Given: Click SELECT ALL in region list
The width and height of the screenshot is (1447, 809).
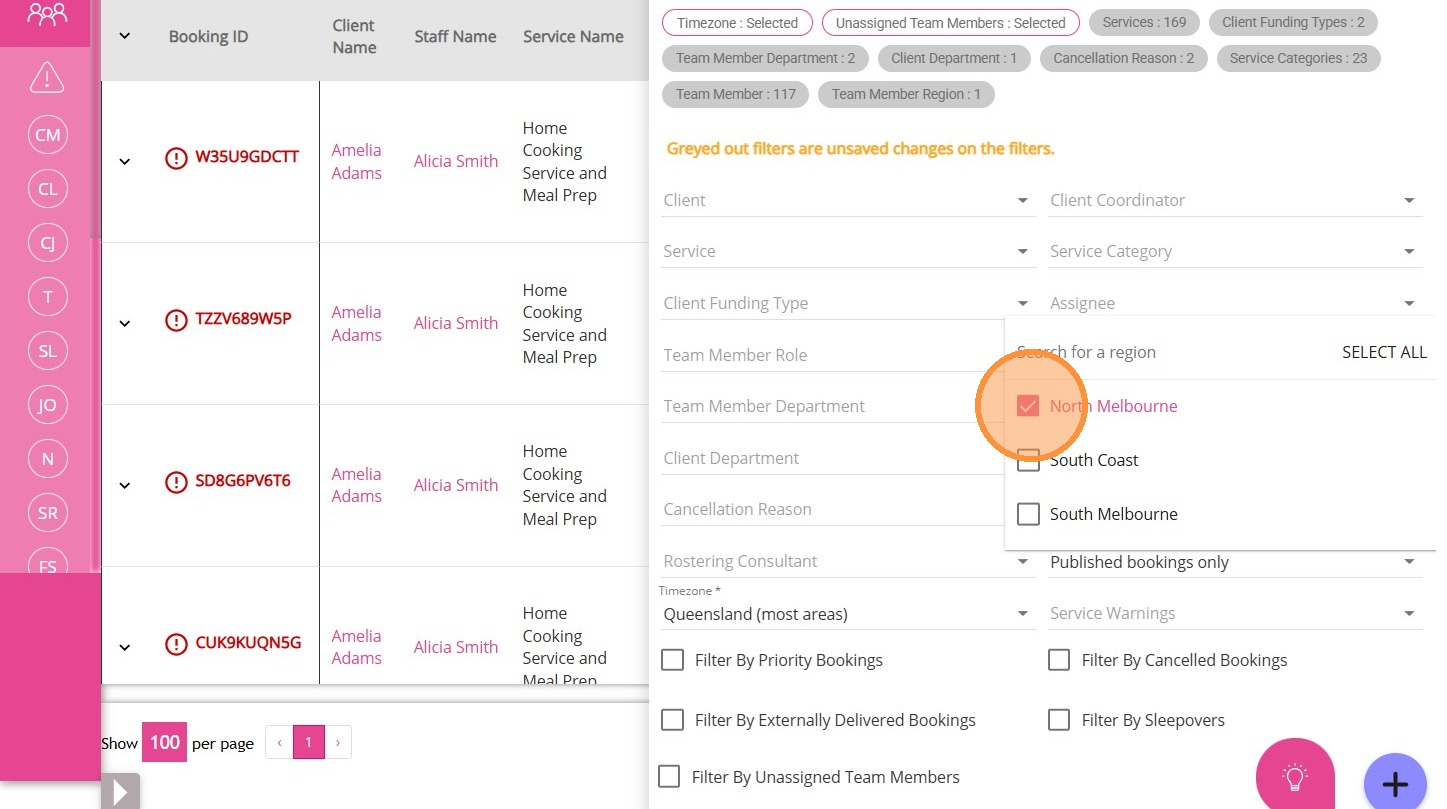Looking at the screenshot, I should (x=1384, y=352).
